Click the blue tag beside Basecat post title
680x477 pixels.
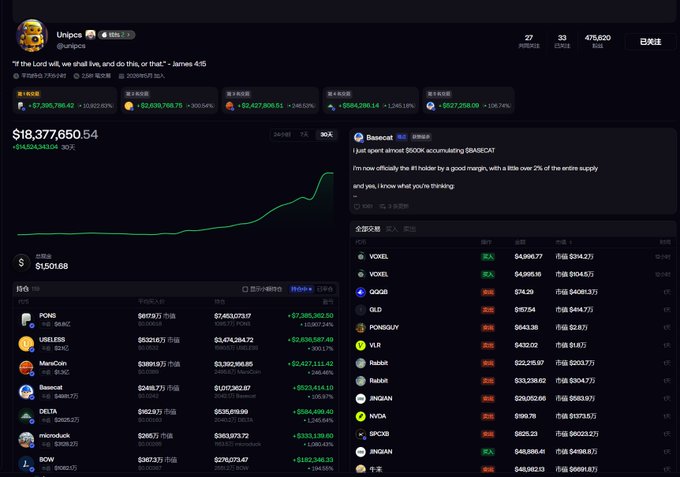402,137
